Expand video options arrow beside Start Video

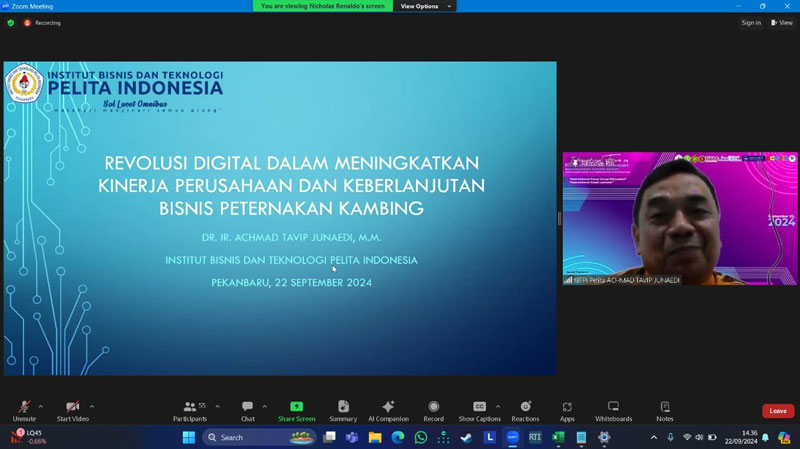click(92, 406)
